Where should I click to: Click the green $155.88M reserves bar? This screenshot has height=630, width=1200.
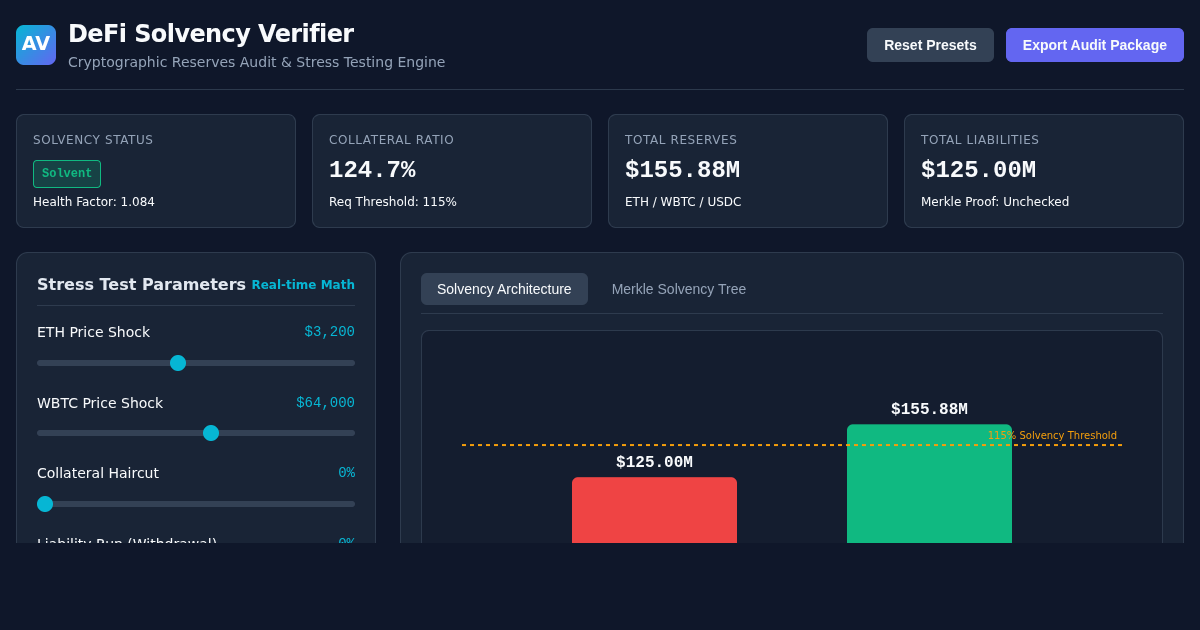(x=929, y=484)
